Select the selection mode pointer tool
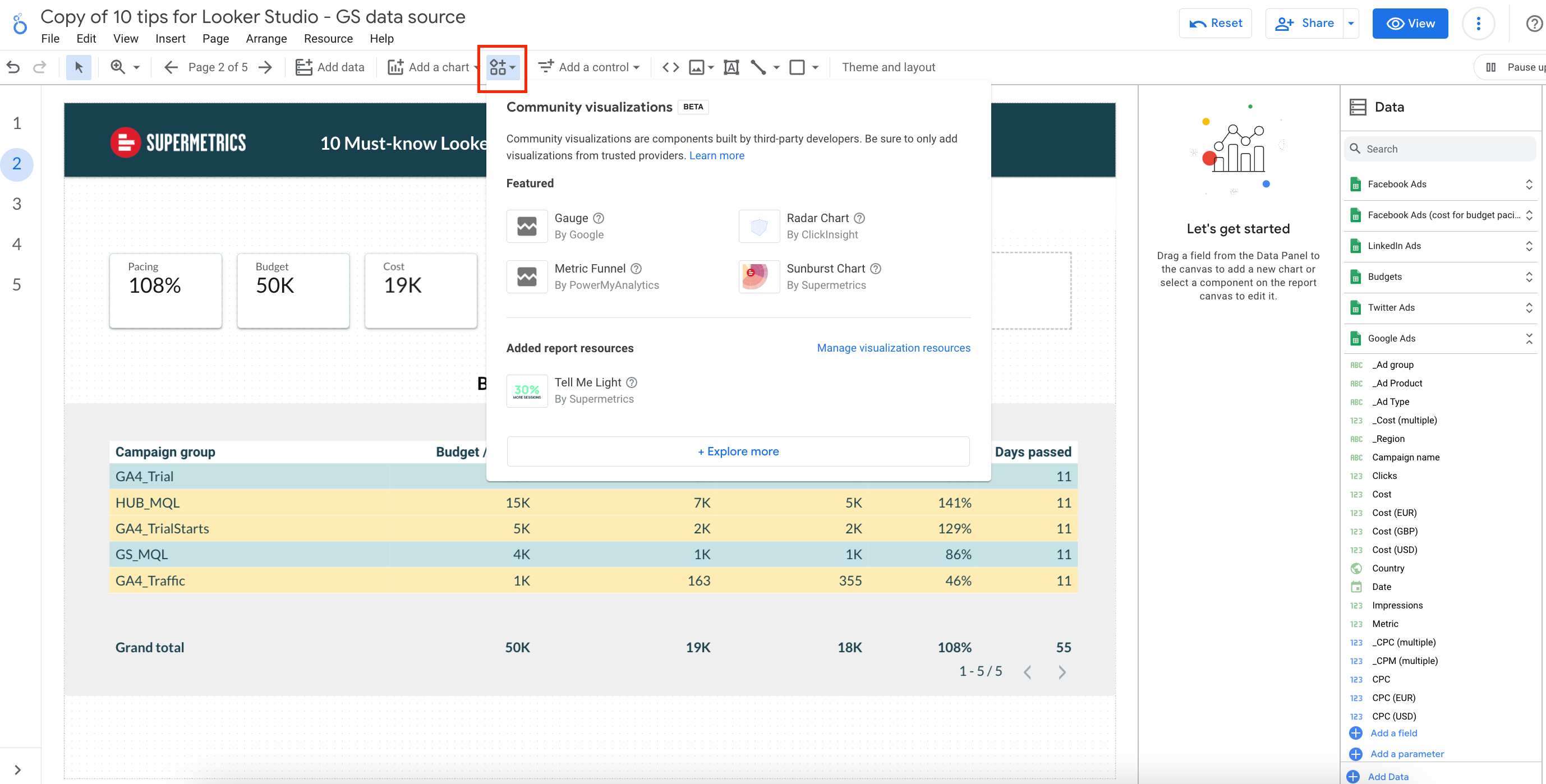1546x784 pixels. point(79,67)
